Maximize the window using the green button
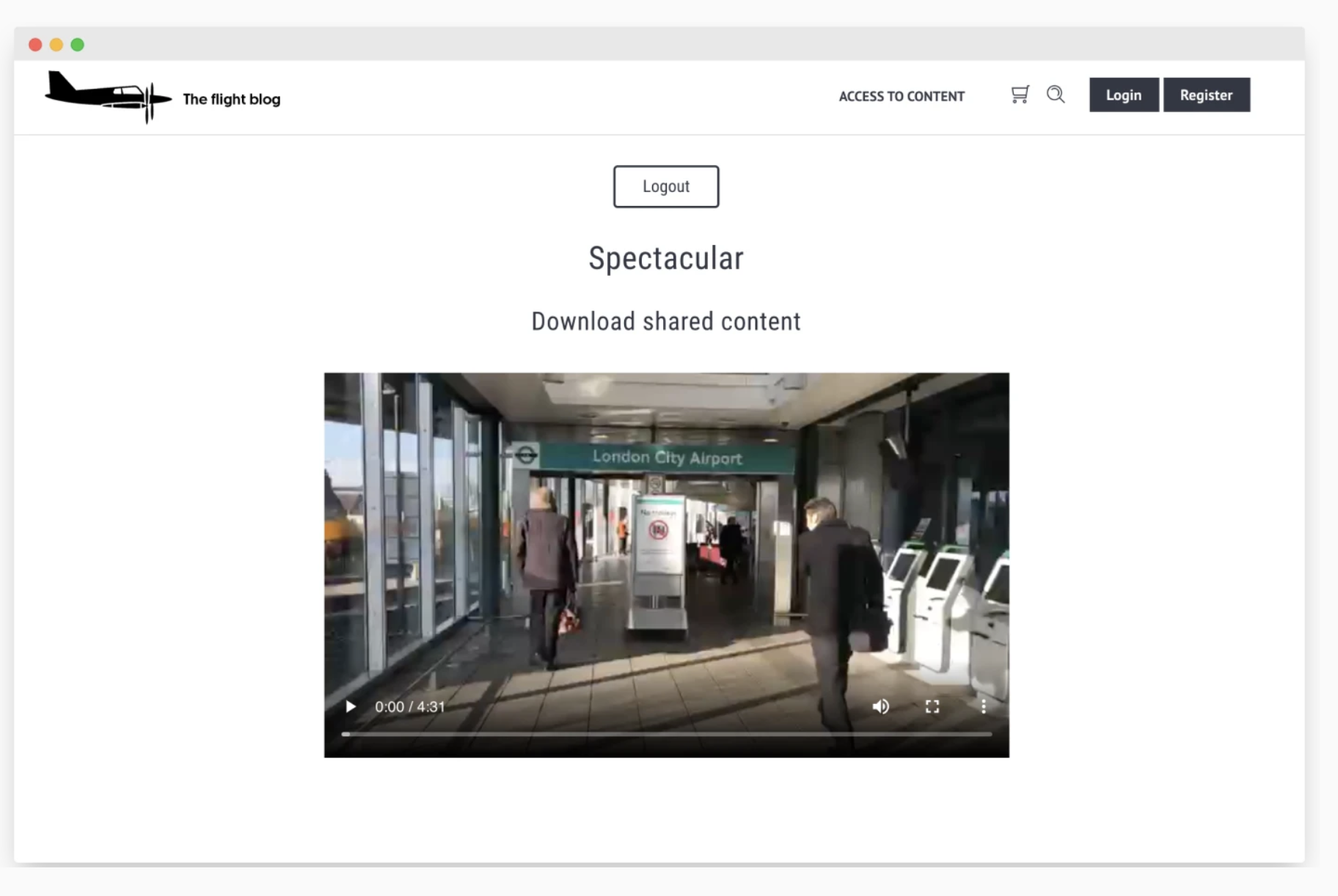 click(x=78, y=45)
